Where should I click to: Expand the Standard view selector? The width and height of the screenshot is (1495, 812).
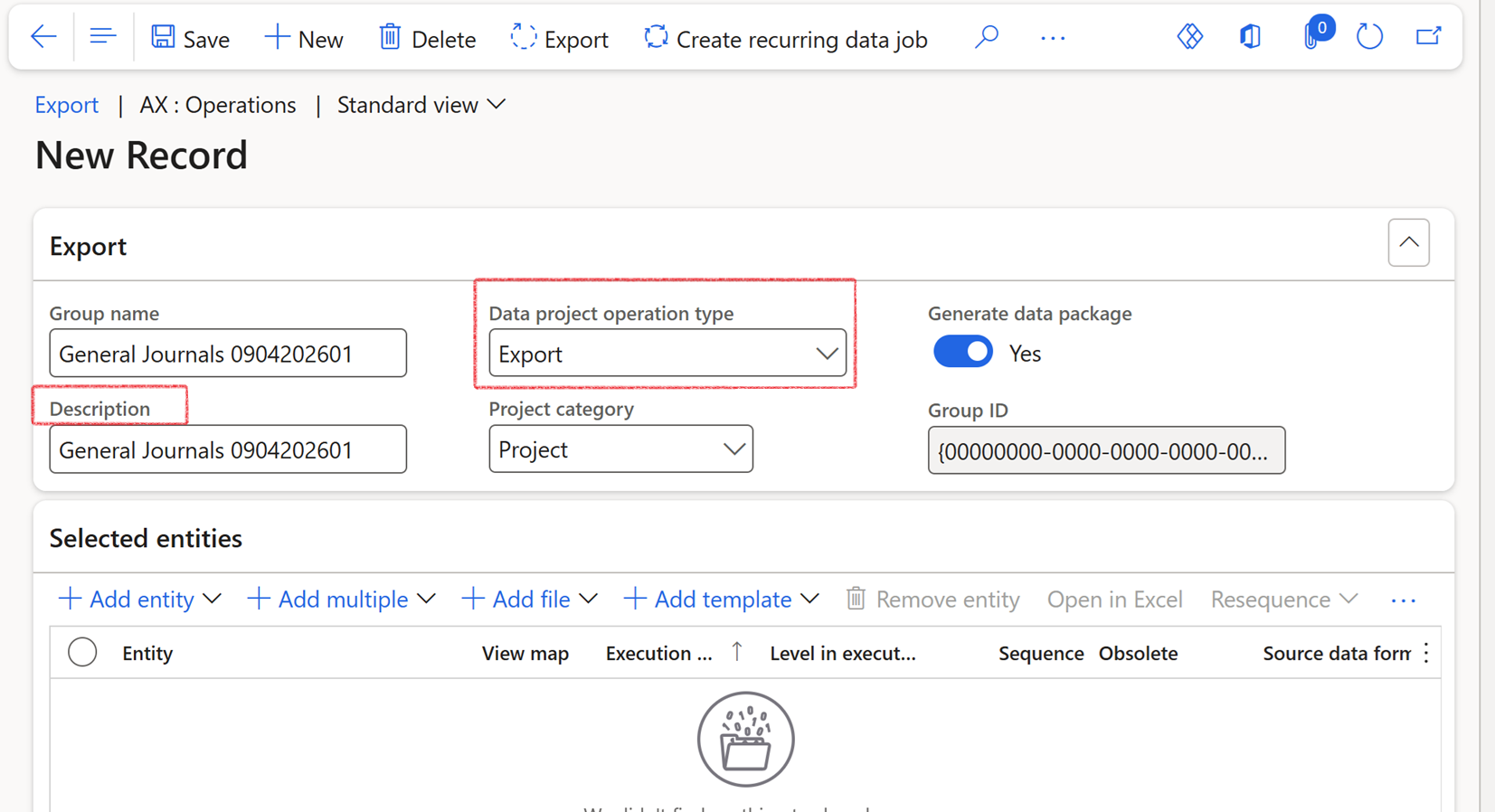click(421, 105)
